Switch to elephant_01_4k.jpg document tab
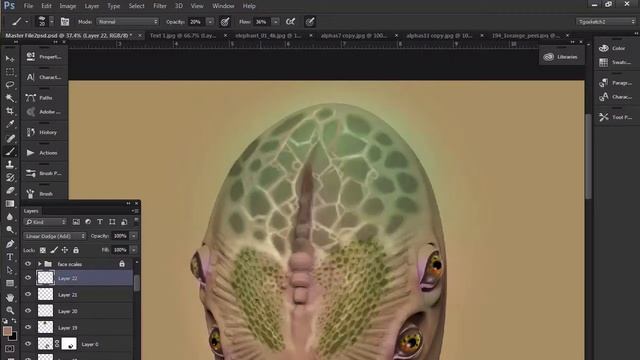Image resolution: width=640 pixels, height=360 pixels. click(268, 36)
